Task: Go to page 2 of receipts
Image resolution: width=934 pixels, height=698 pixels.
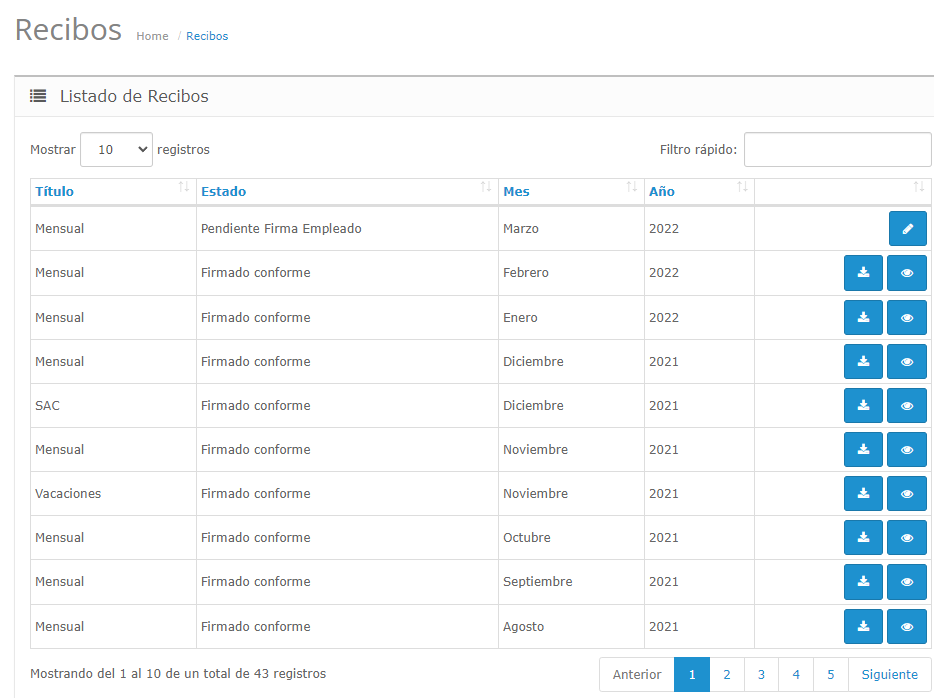Action: click(x=727, y=675)
